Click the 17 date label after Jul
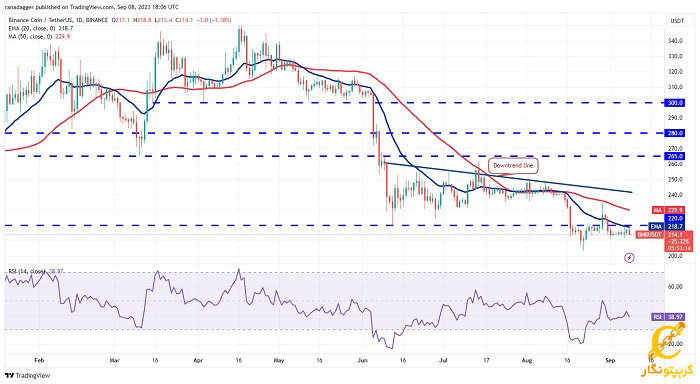The height and width of the screenshot is (384, 700). [486, 360]
